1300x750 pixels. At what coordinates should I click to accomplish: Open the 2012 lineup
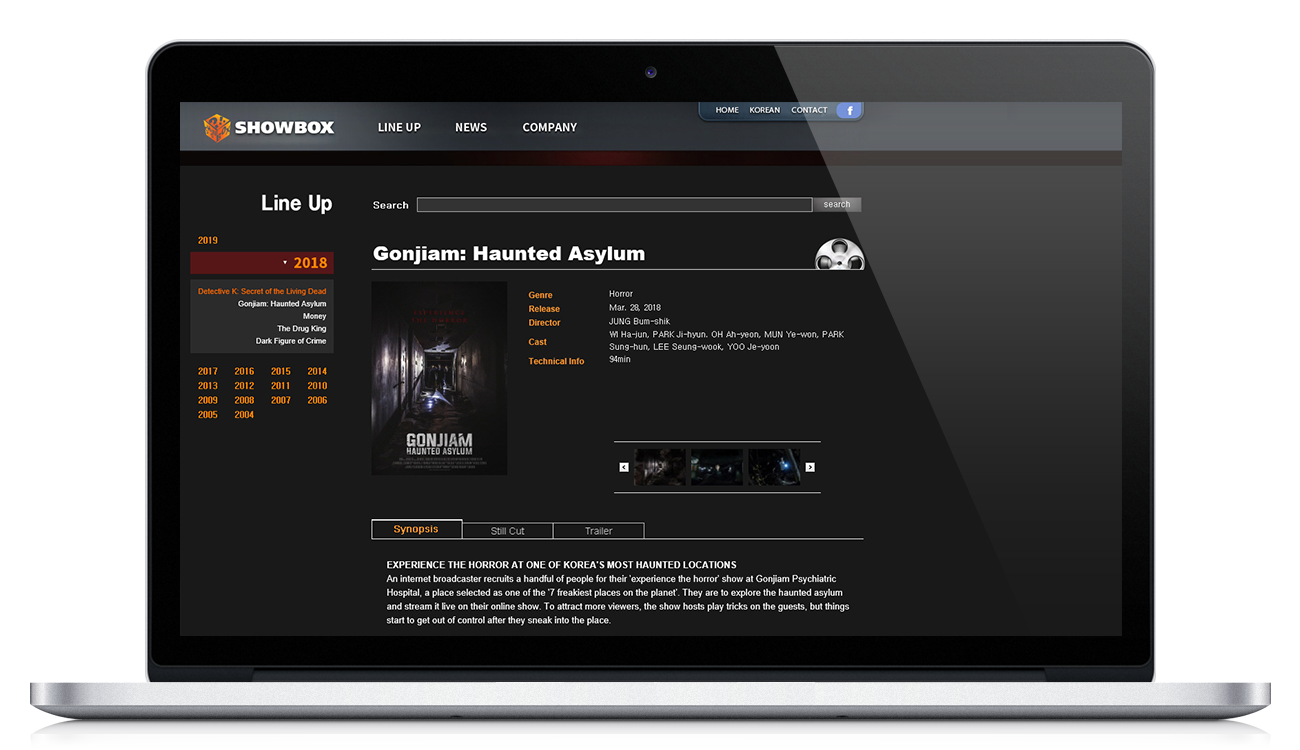[x=244, y=386]
